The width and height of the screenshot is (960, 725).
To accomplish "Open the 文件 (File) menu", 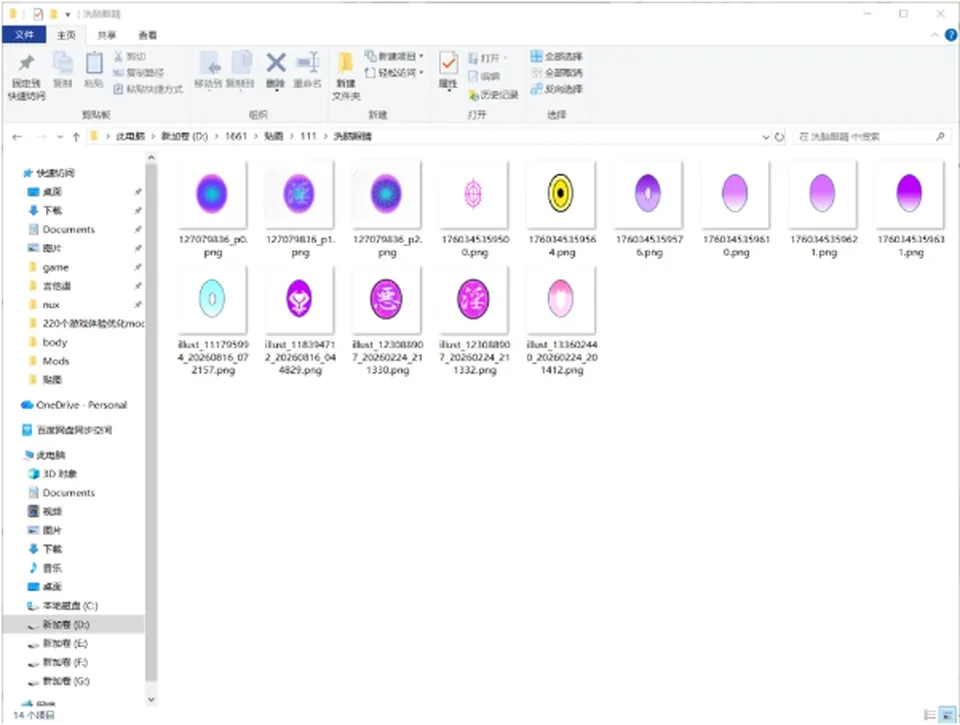I will tap(24, 35).
